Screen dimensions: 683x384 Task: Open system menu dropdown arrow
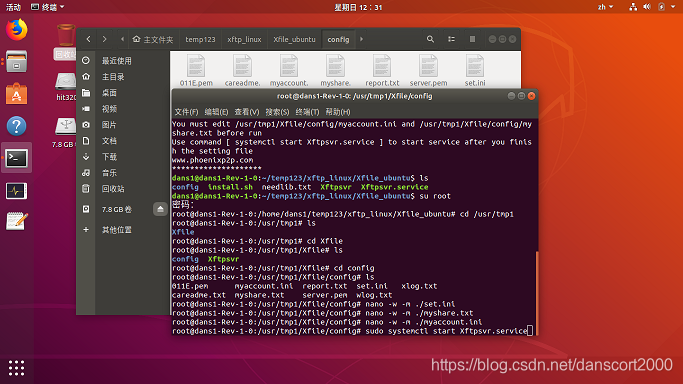click(x=673, y=7)
